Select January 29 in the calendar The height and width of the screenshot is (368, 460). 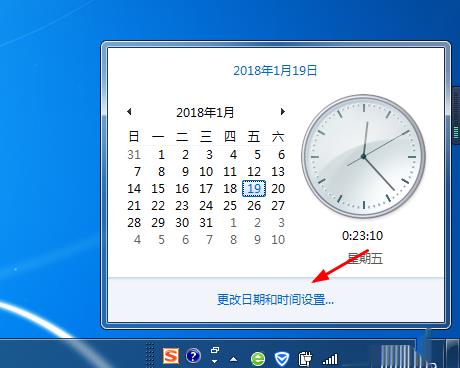pos(158,223)
